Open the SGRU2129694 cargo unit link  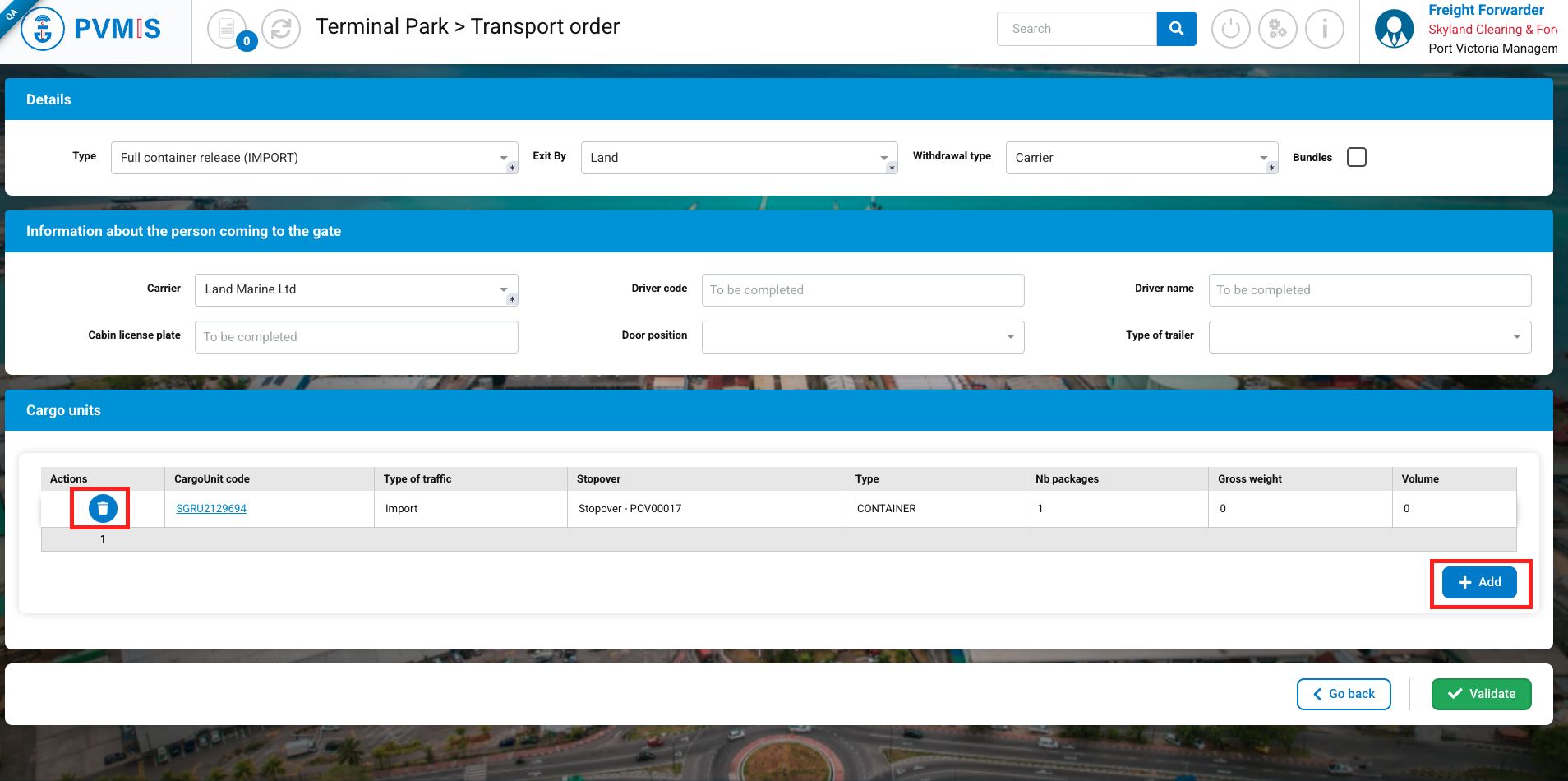[x=211, y=509]
